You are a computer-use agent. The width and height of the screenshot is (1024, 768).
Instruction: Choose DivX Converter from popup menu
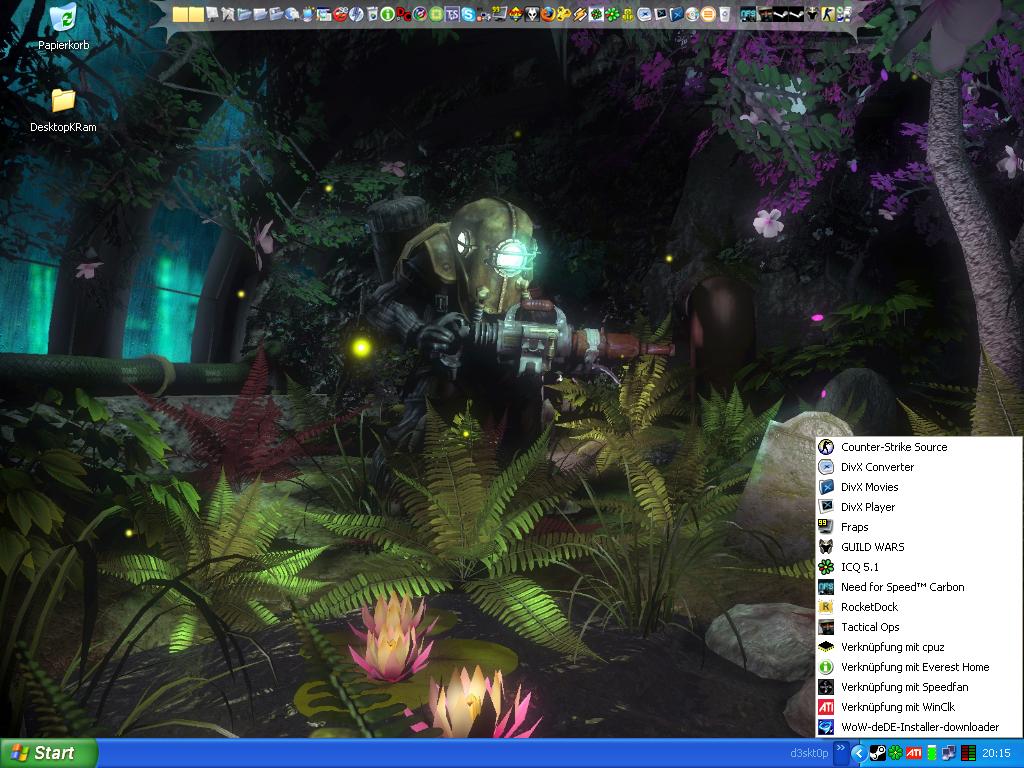(x=918, y=467)
